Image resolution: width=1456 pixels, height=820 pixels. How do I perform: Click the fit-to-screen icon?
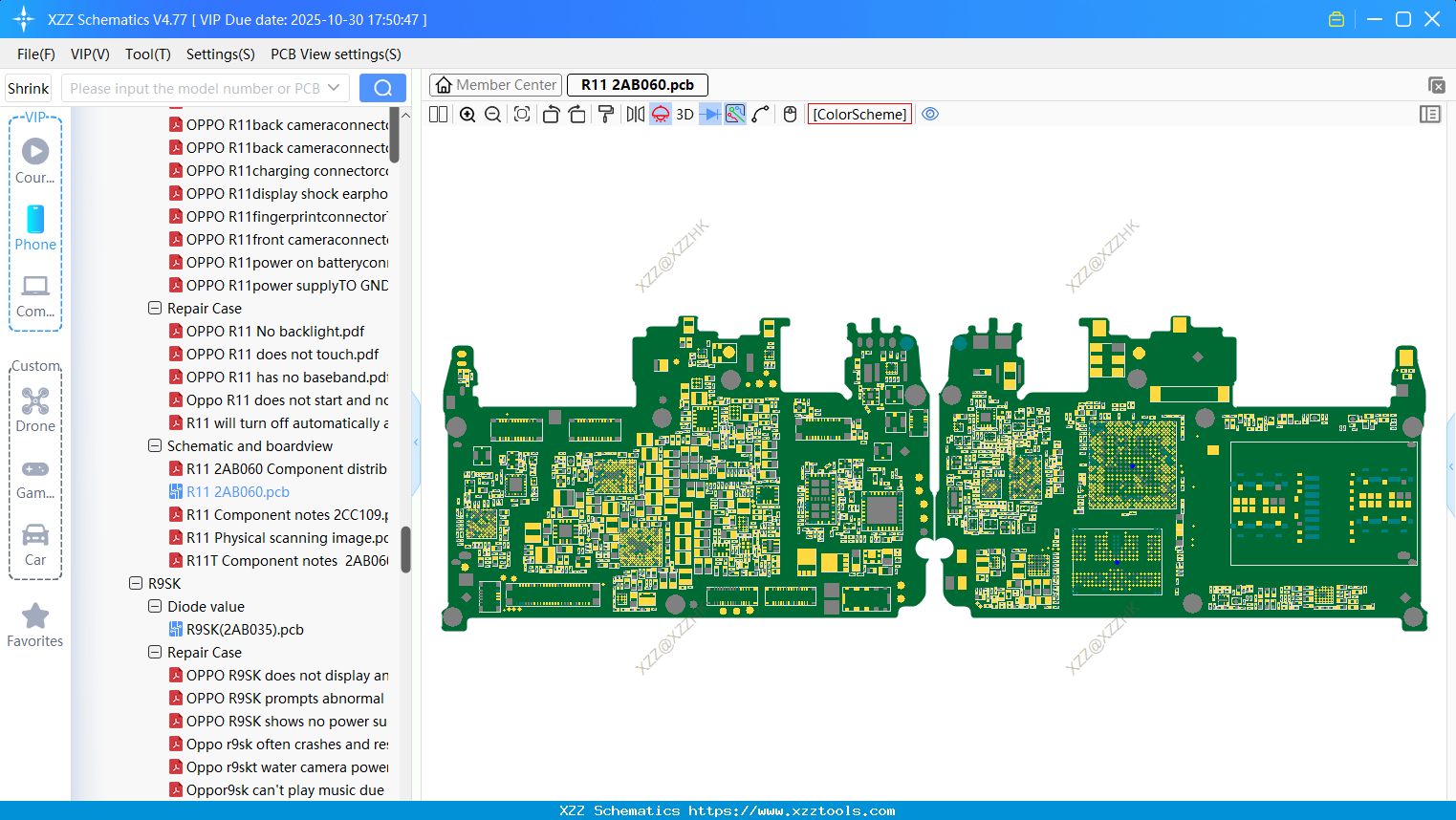click(x=522, y=115)
